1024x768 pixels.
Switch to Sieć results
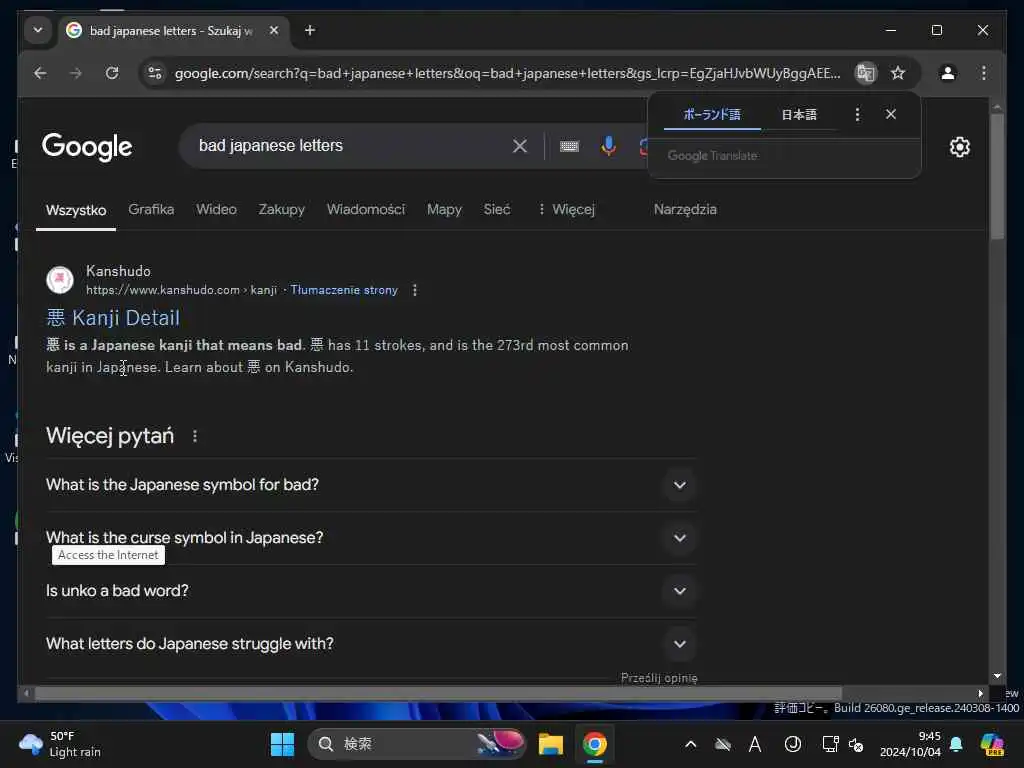coord(497,209)
